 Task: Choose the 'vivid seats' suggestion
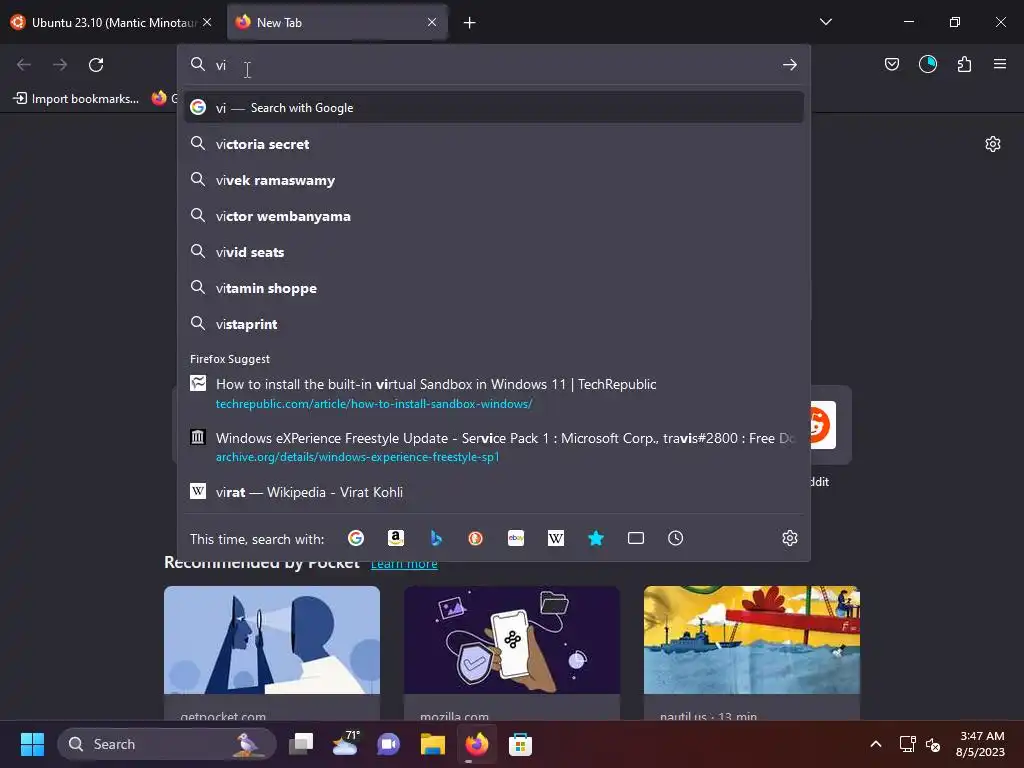(494, 251)
